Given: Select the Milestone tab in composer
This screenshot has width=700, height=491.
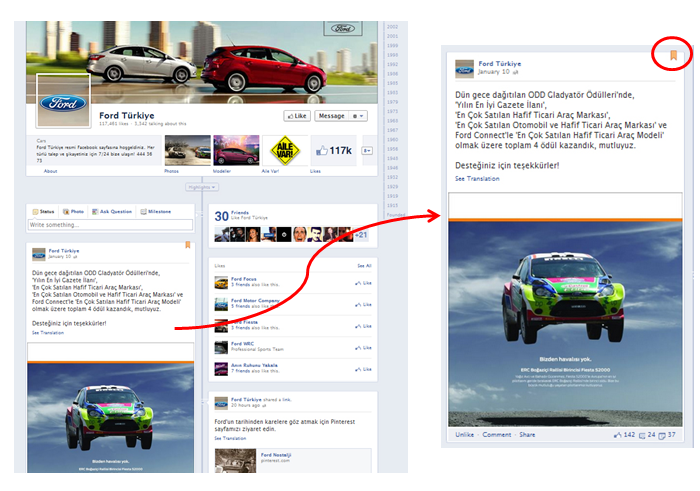Looking at the screenshot, I should pos(157,212).
